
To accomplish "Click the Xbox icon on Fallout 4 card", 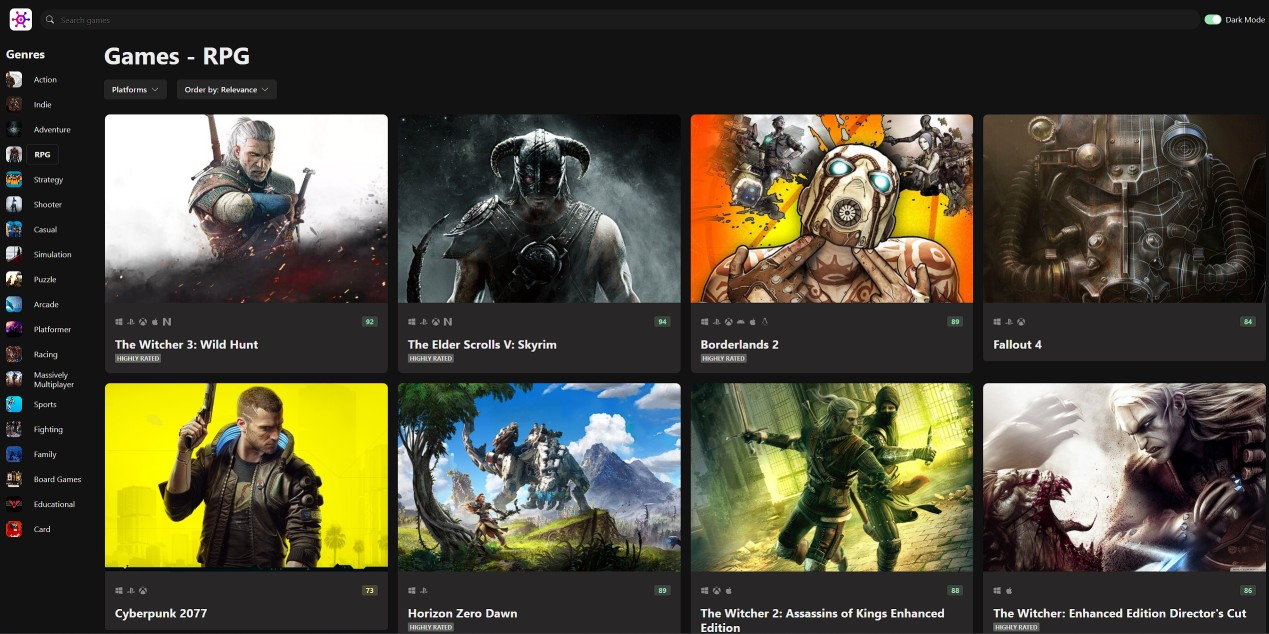I will coord(1021,322).
